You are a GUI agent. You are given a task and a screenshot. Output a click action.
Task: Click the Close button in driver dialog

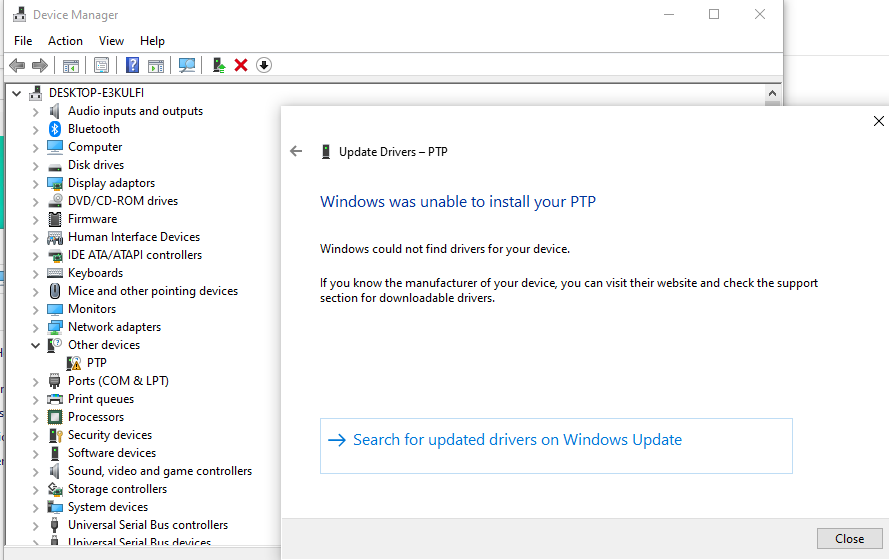point(849,538)
